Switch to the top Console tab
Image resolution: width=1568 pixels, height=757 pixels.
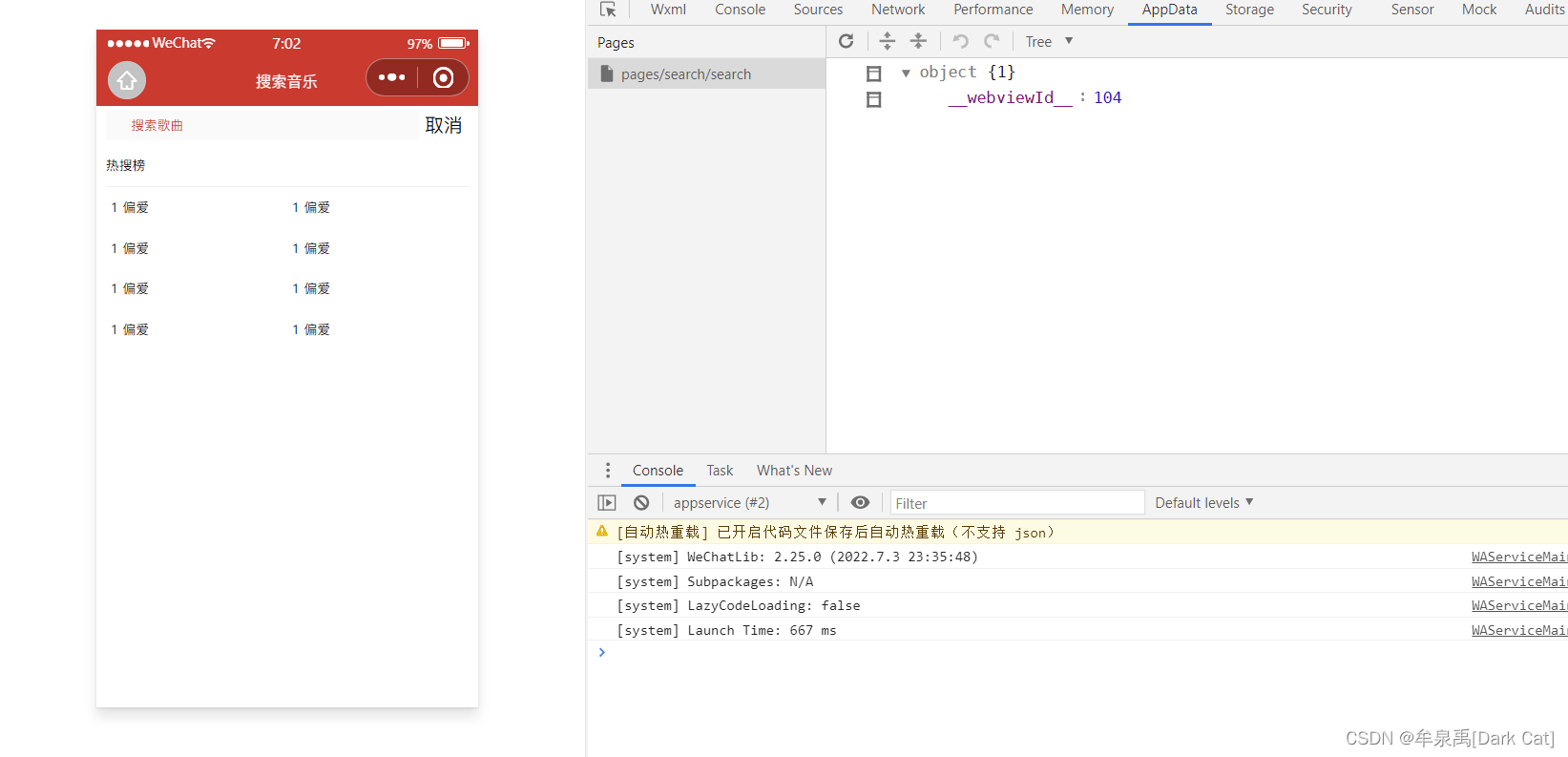pos(740,10)
